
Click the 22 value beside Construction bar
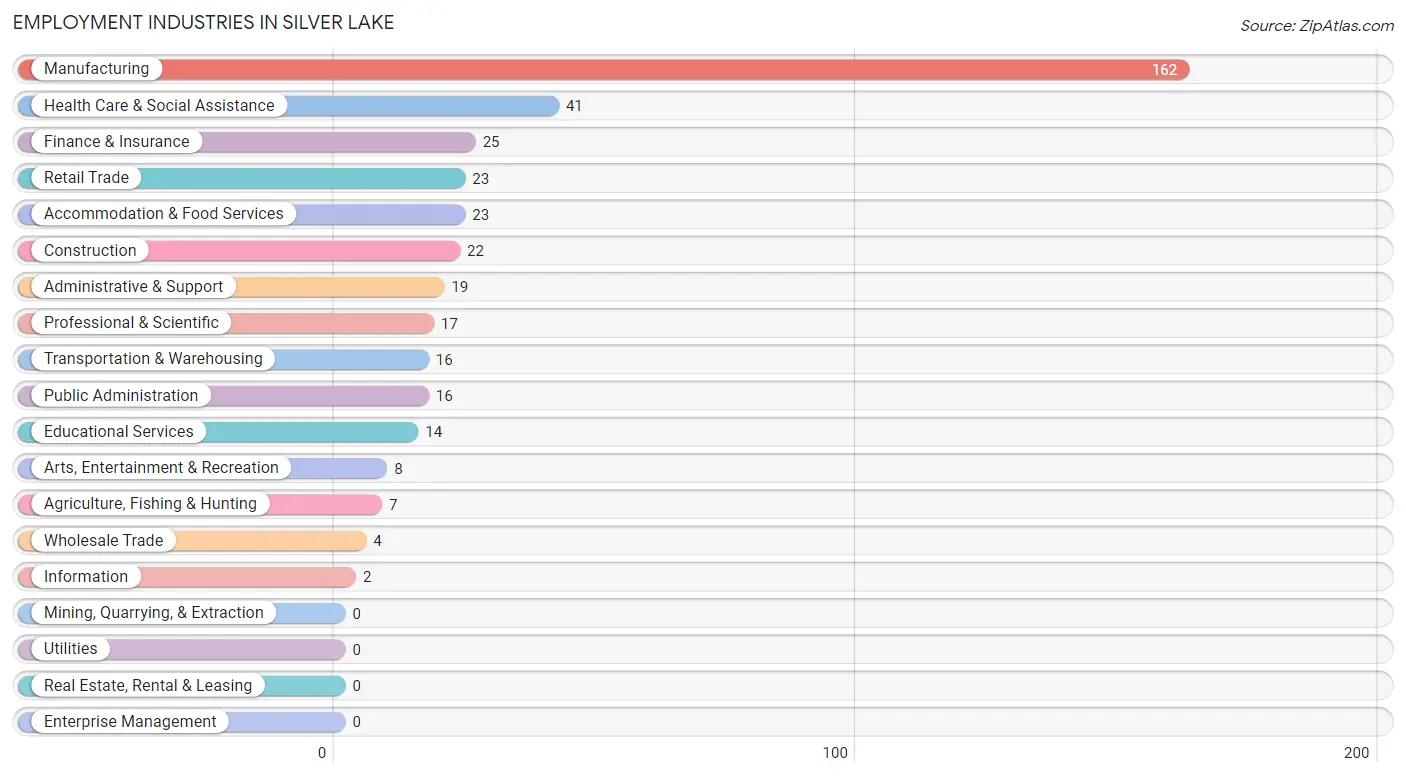point(475,251)
